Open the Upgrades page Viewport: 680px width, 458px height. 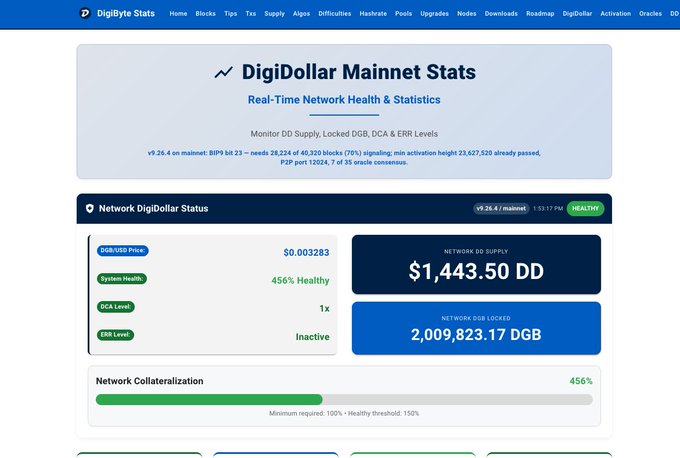435,13
